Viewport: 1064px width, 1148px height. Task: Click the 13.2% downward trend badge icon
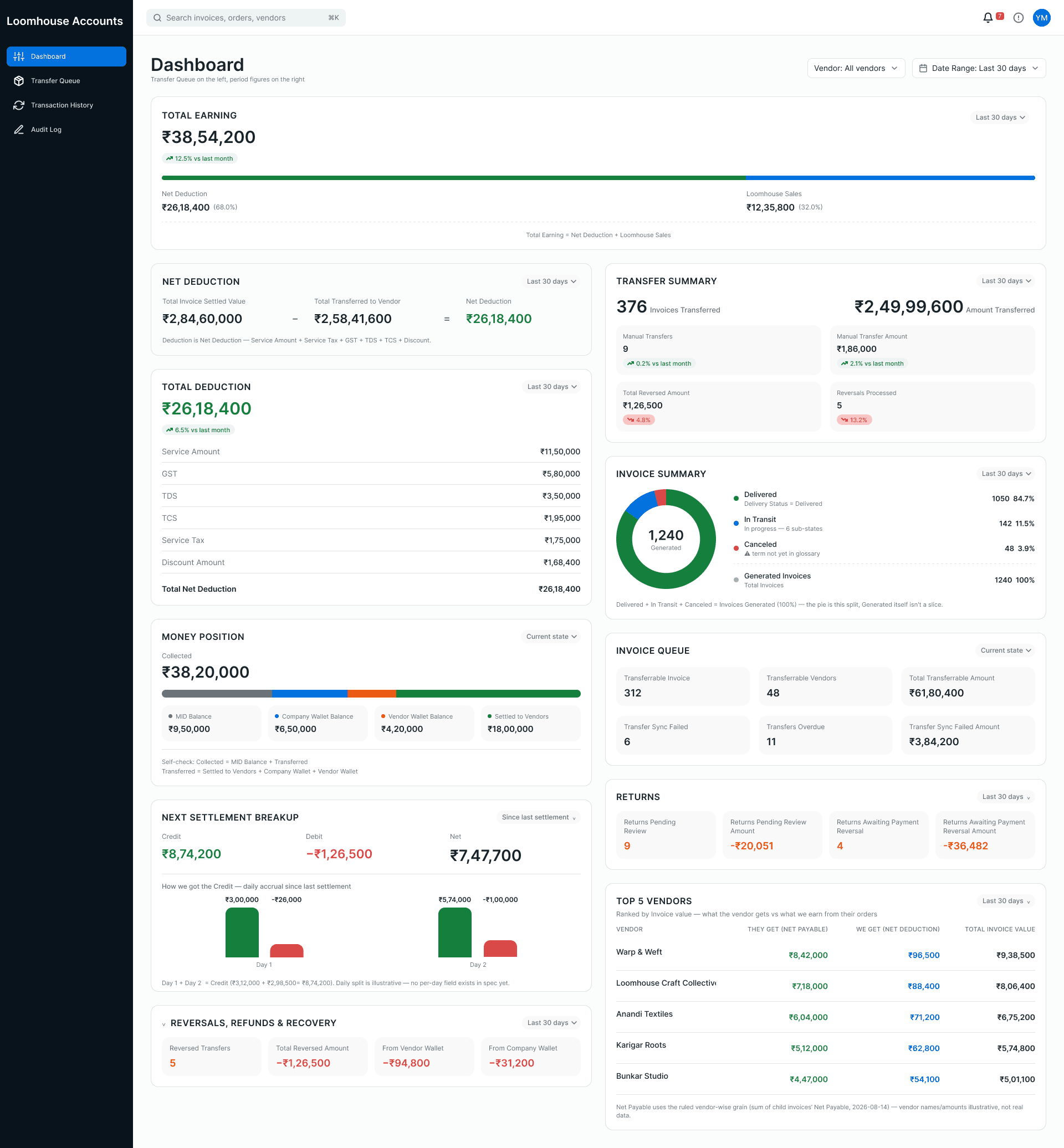(x=844, y=420)
